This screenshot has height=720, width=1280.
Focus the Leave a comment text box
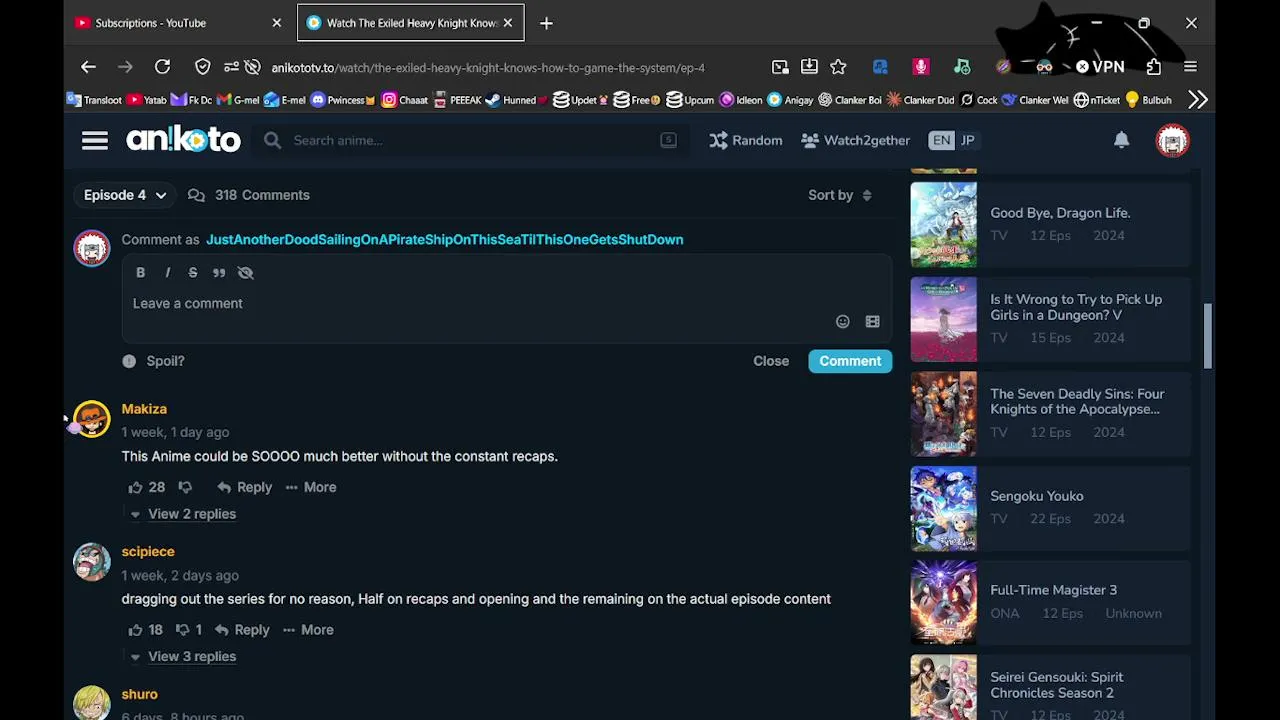[506, 303]
